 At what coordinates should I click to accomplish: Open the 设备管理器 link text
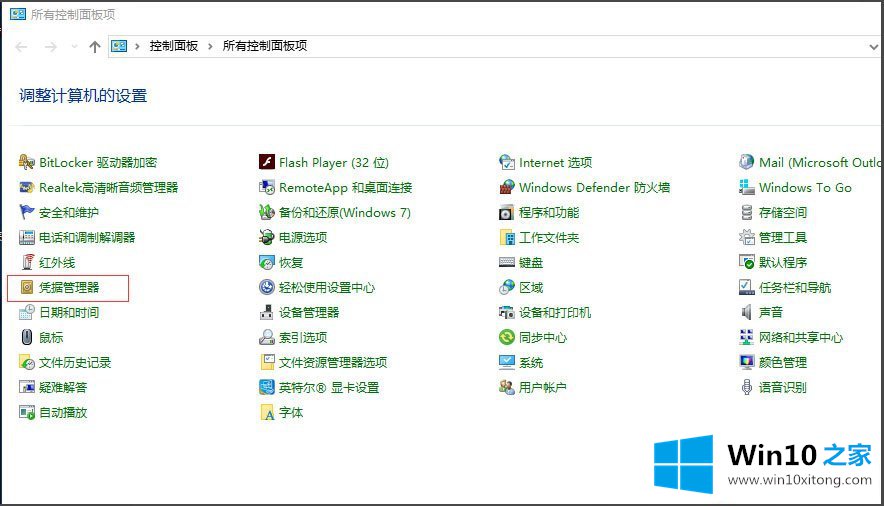[x=310, y=312]
